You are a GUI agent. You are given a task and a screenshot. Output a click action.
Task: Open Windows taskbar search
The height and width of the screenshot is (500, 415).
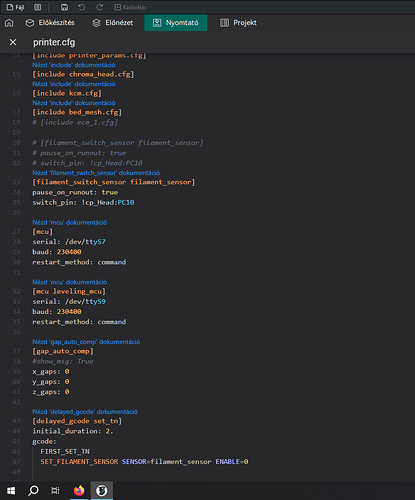pos(33,491)
